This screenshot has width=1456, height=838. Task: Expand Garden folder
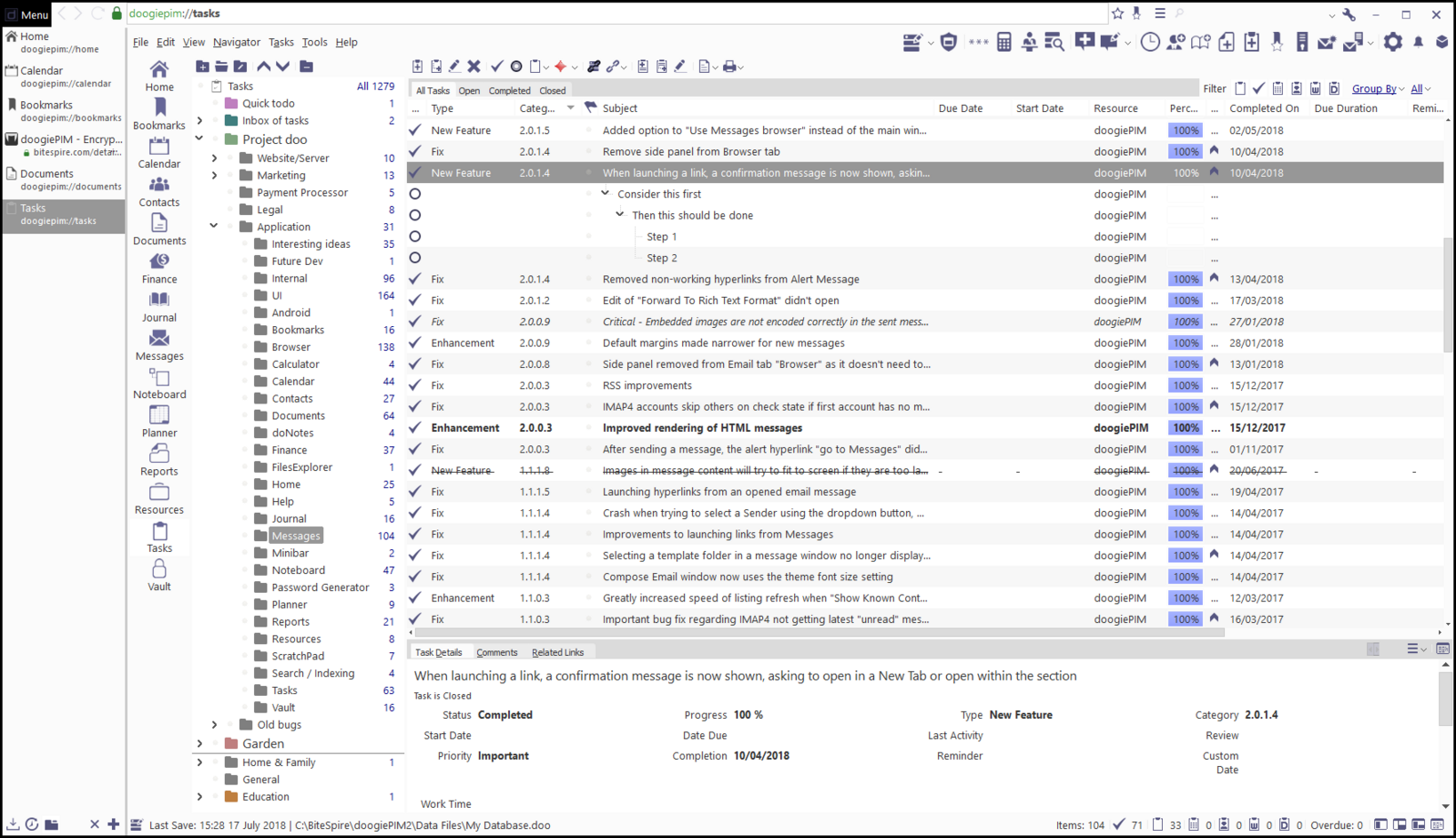pyautogui.click(x=199, y=743)
